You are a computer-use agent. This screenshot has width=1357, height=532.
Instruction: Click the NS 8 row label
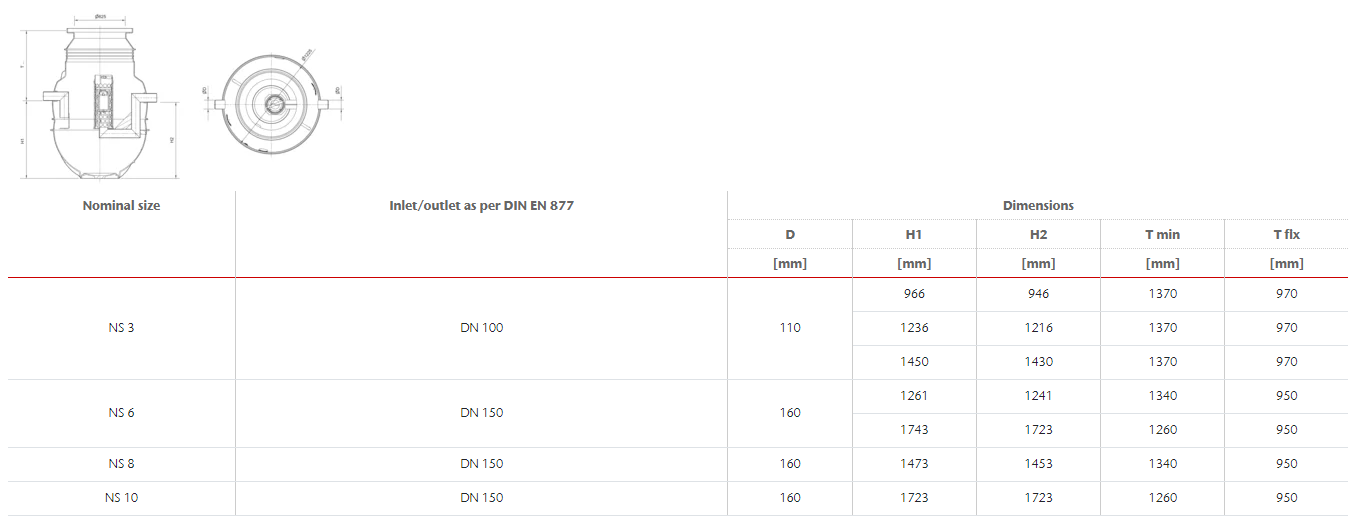[x=121, y=464]
